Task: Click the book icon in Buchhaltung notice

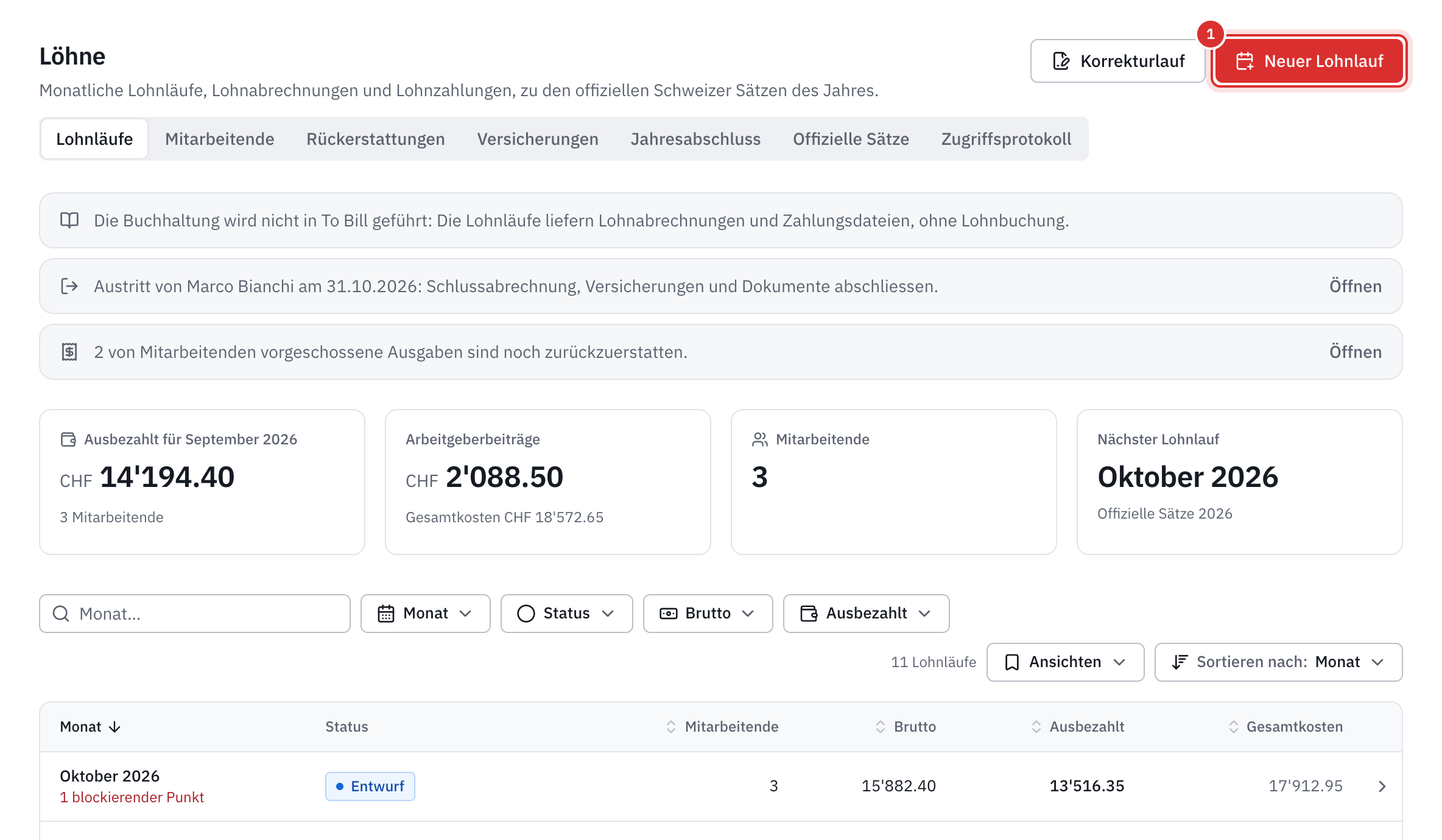Action: 69,220
